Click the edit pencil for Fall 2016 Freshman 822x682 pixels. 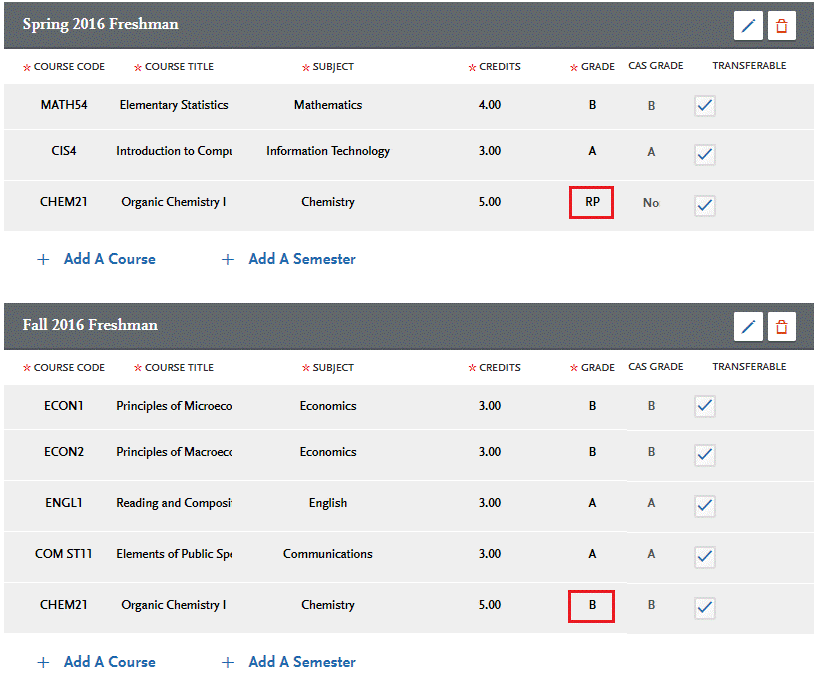[x=748, y=326]
